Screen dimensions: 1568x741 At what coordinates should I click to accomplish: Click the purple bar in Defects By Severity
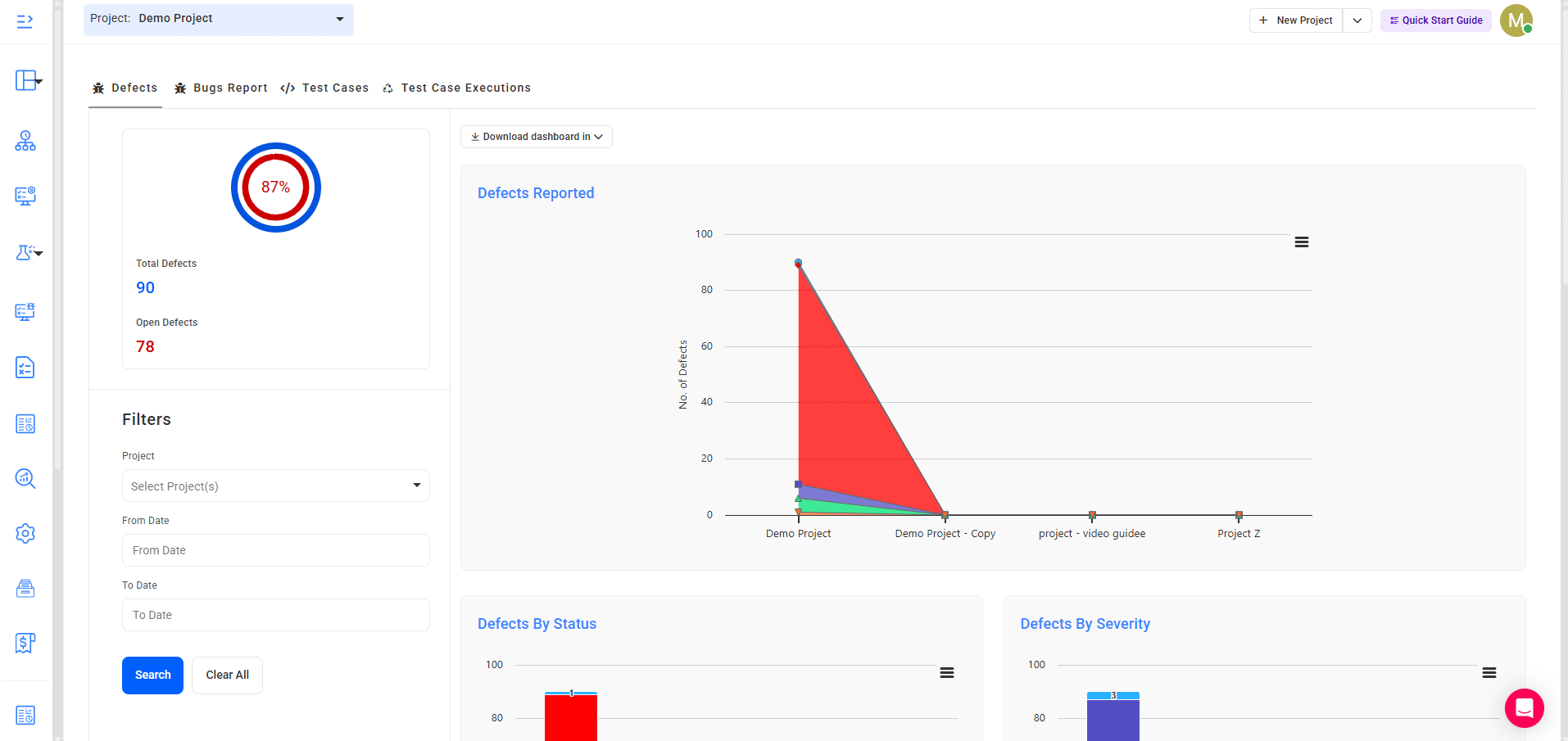pyautogui.click(x=1113, y=721)
